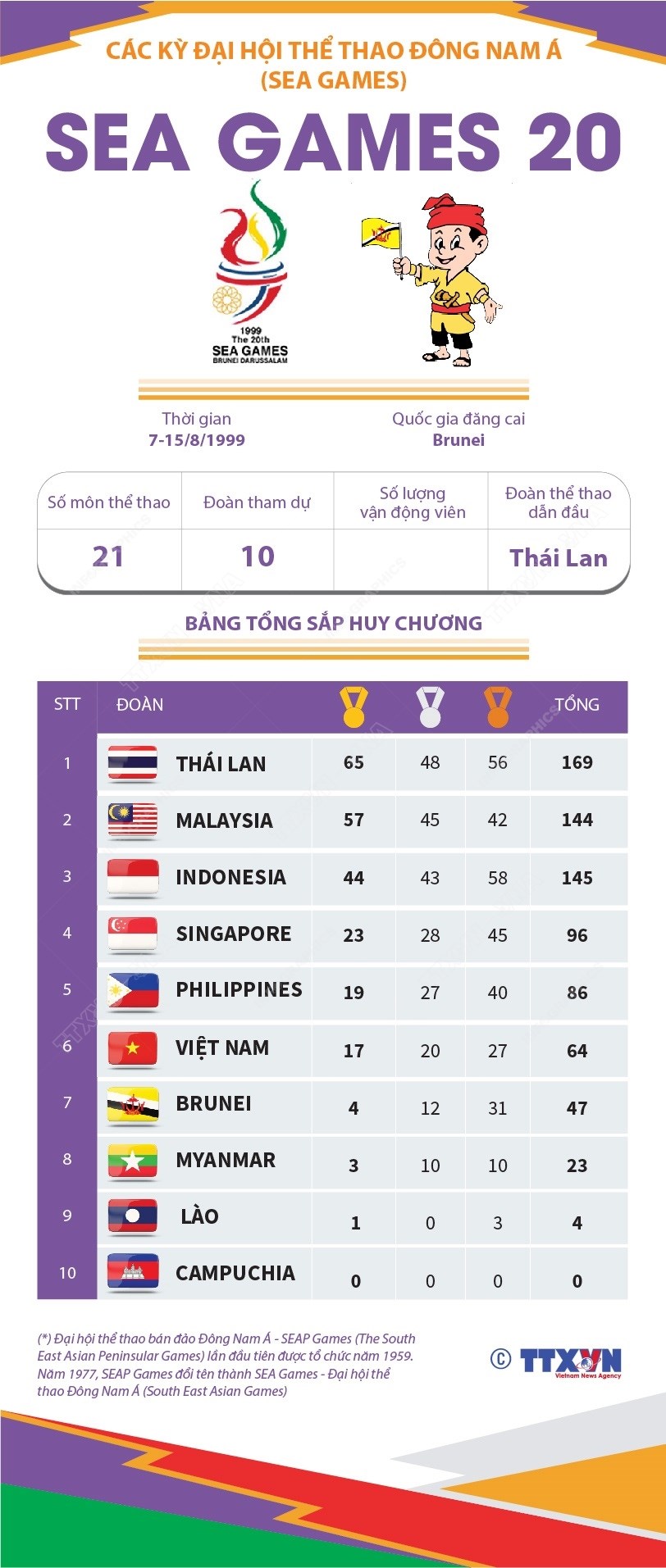The width and height of the screenshot is (666, 1568).
Task: Click the TỔNG column header
Action: (577, 705)
